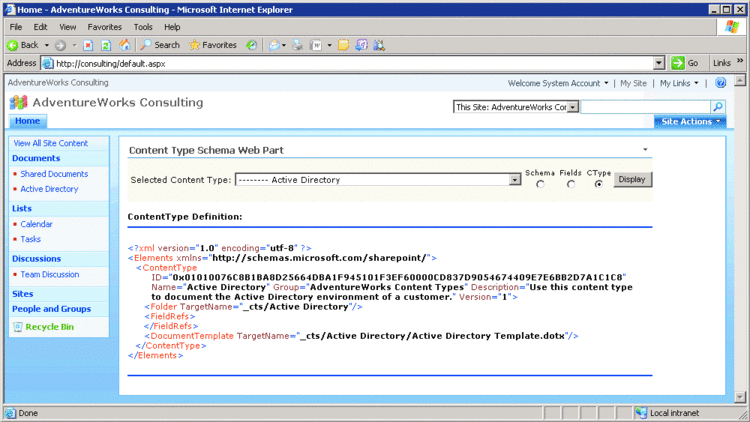The height and width of the screenshot is (422, 750).
Task: Open the Active Directory library link
Action: pyautogui.click(x=49, y=189)
